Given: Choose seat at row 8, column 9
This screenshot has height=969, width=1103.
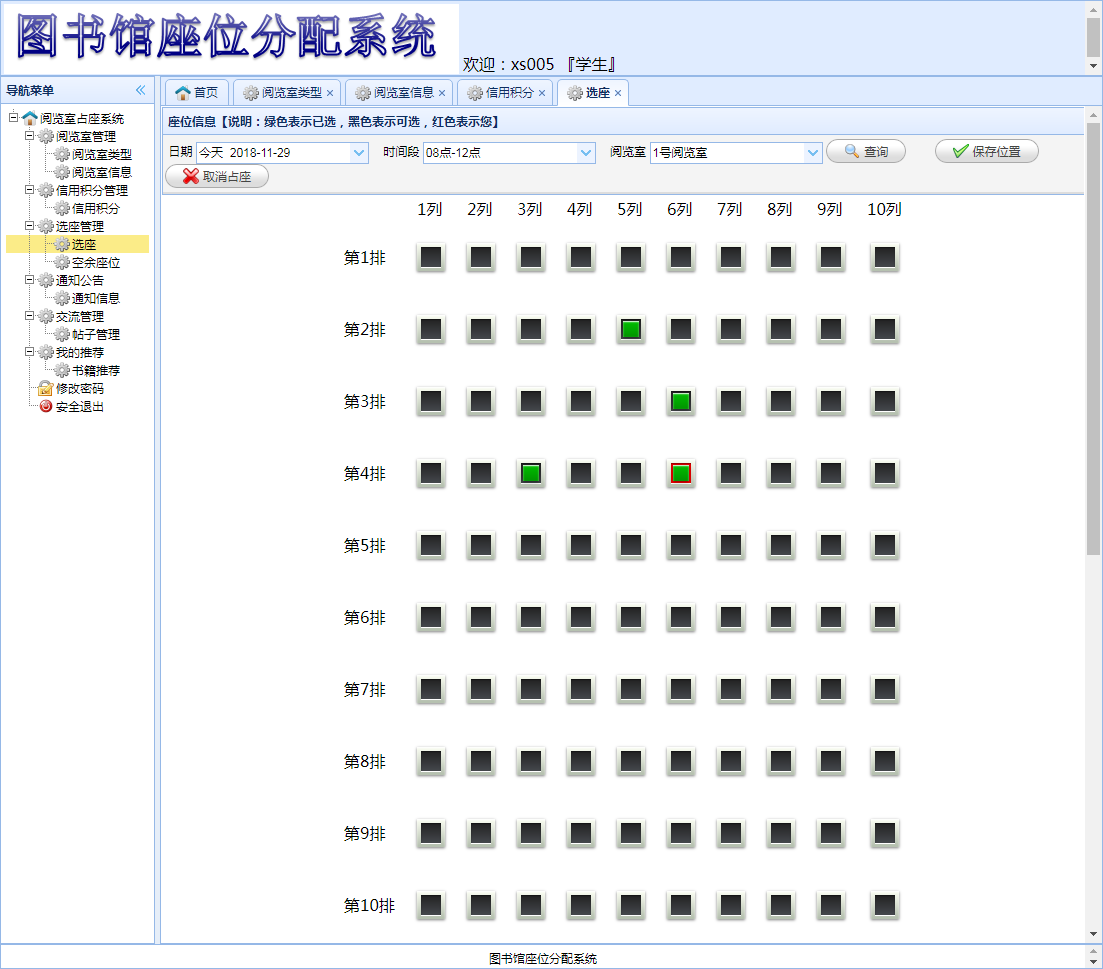Looking at the screenshot, I should pos(830,761).
